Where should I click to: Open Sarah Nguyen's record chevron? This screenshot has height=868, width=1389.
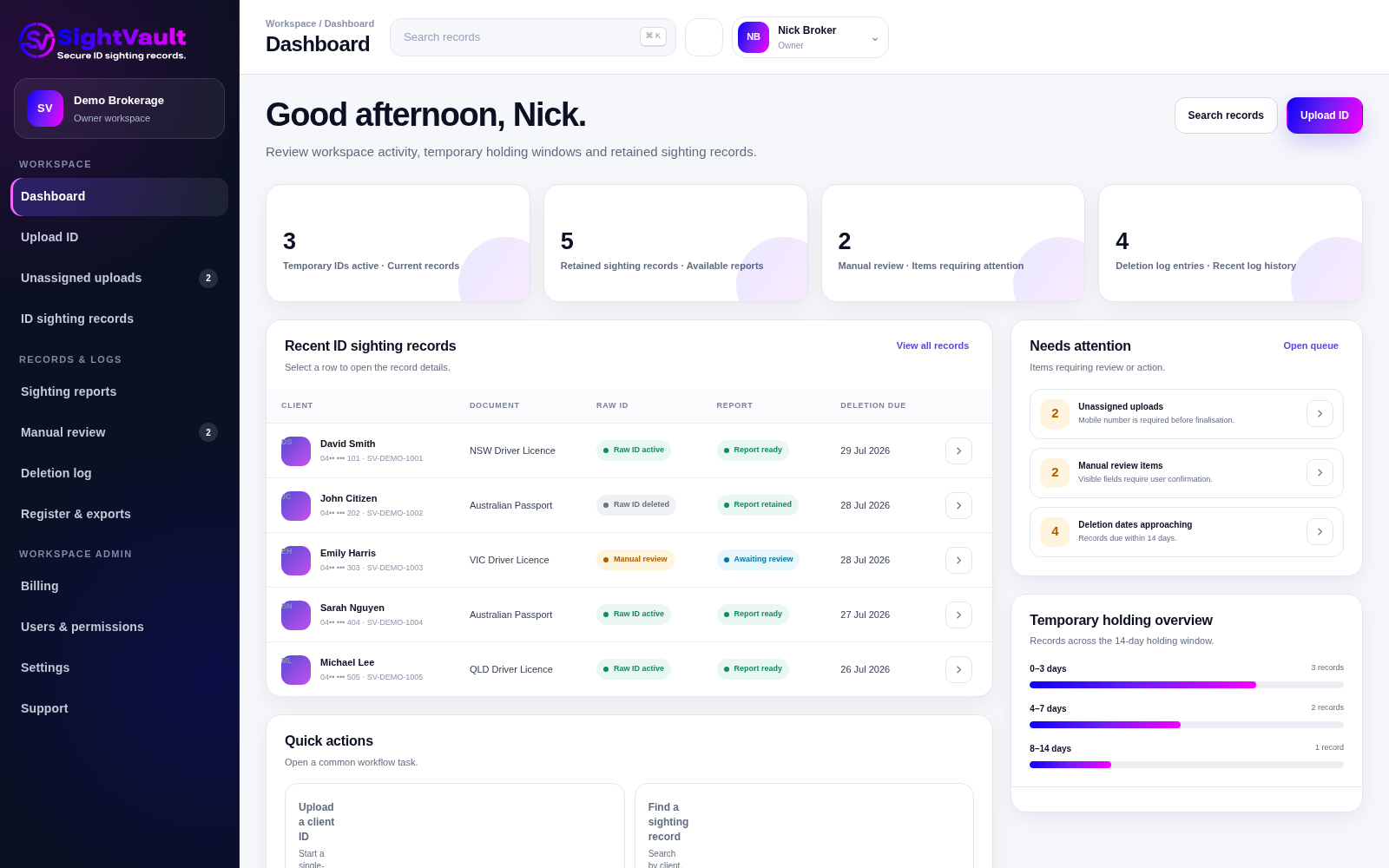tap(958, 615)
